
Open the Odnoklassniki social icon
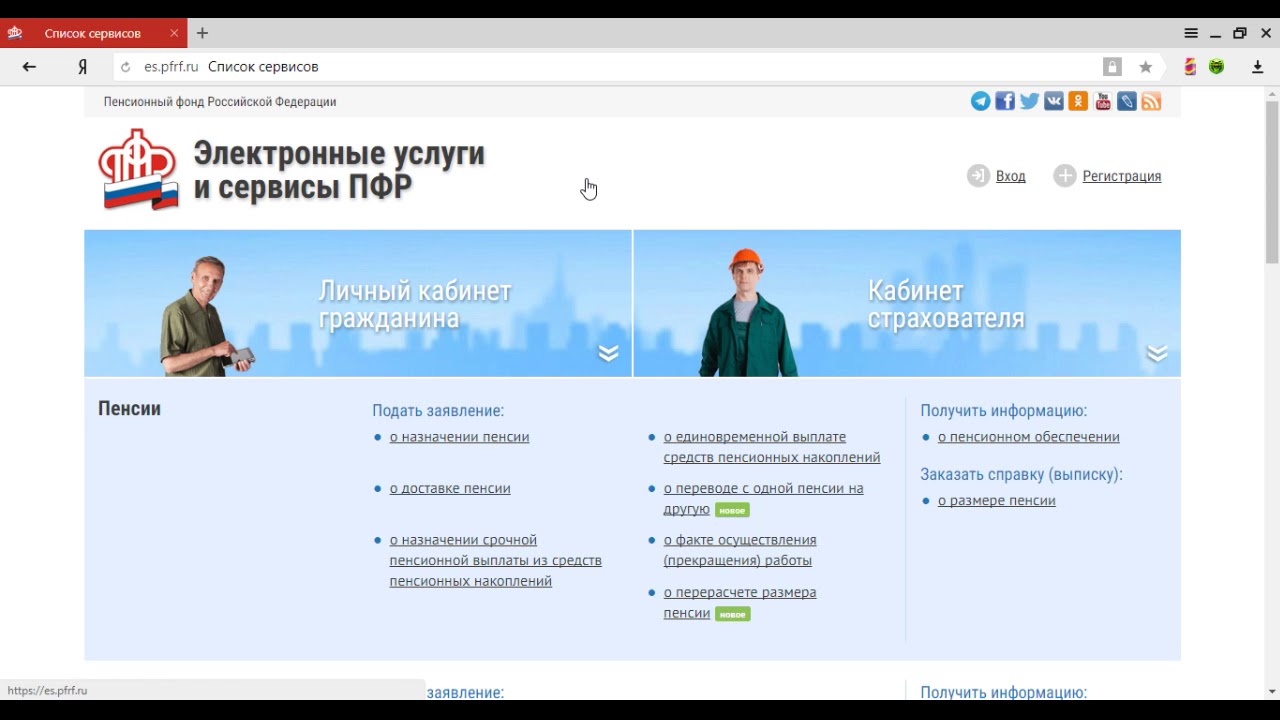pos(1078,101)
